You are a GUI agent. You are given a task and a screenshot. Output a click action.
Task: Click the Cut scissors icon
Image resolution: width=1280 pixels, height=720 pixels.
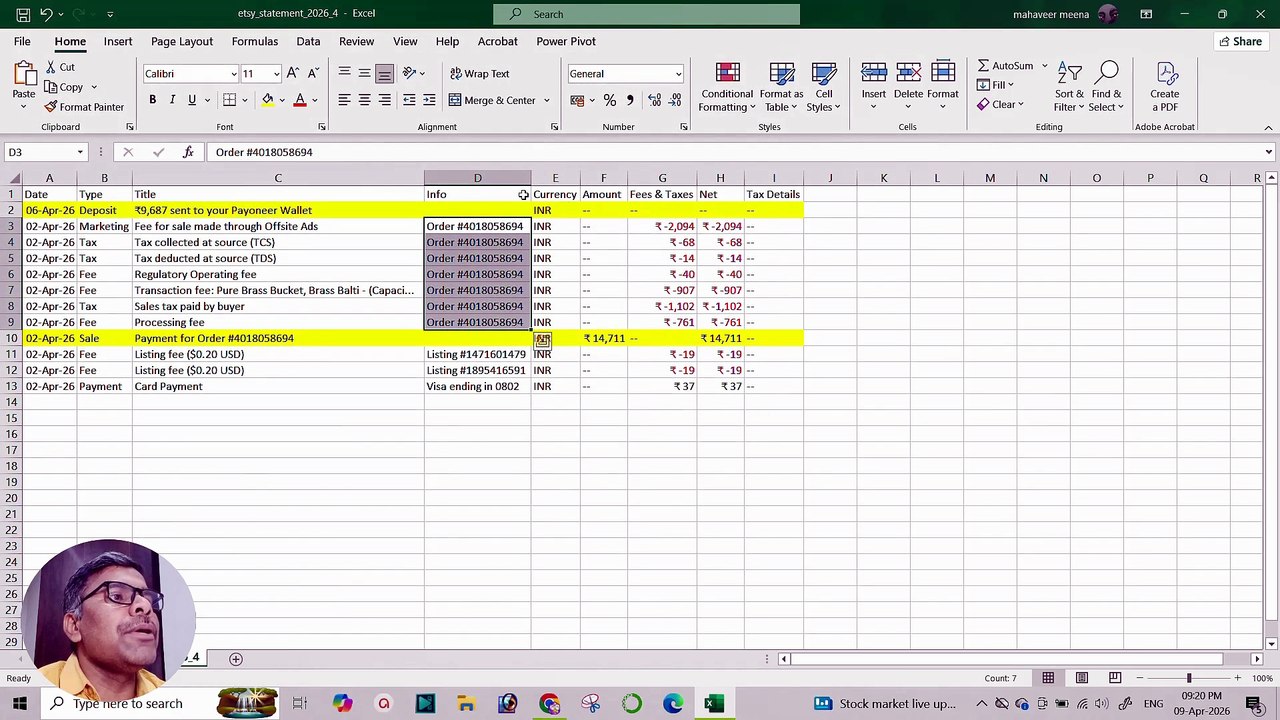tap(51, 67)
